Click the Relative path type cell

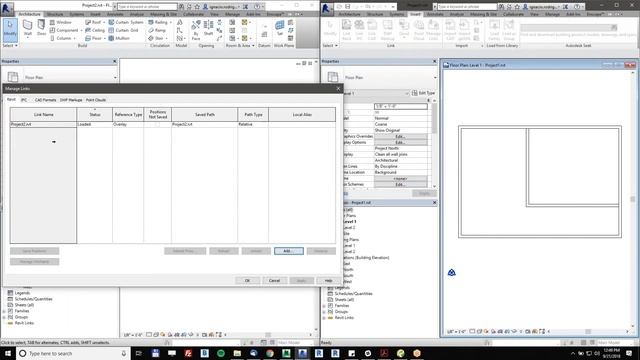pyautogui.click(x=253, y=124)
